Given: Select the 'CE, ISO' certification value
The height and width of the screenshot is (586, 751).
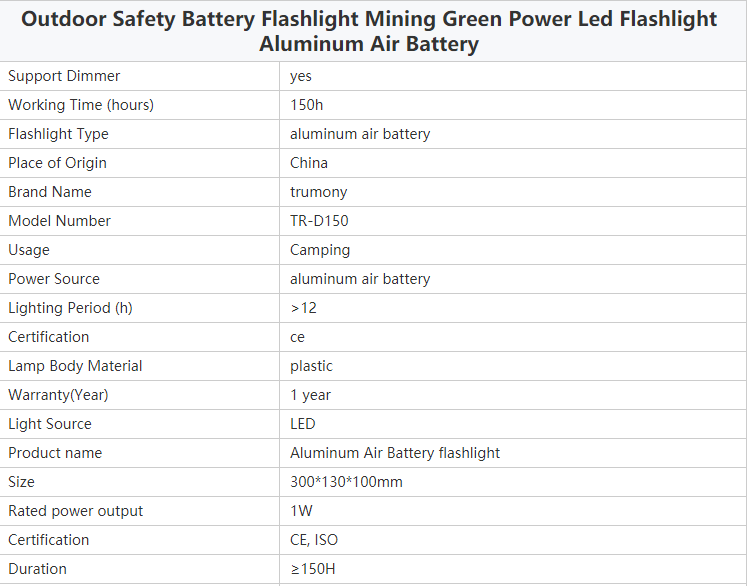Looking at the screenshot, I should (314, 540).
